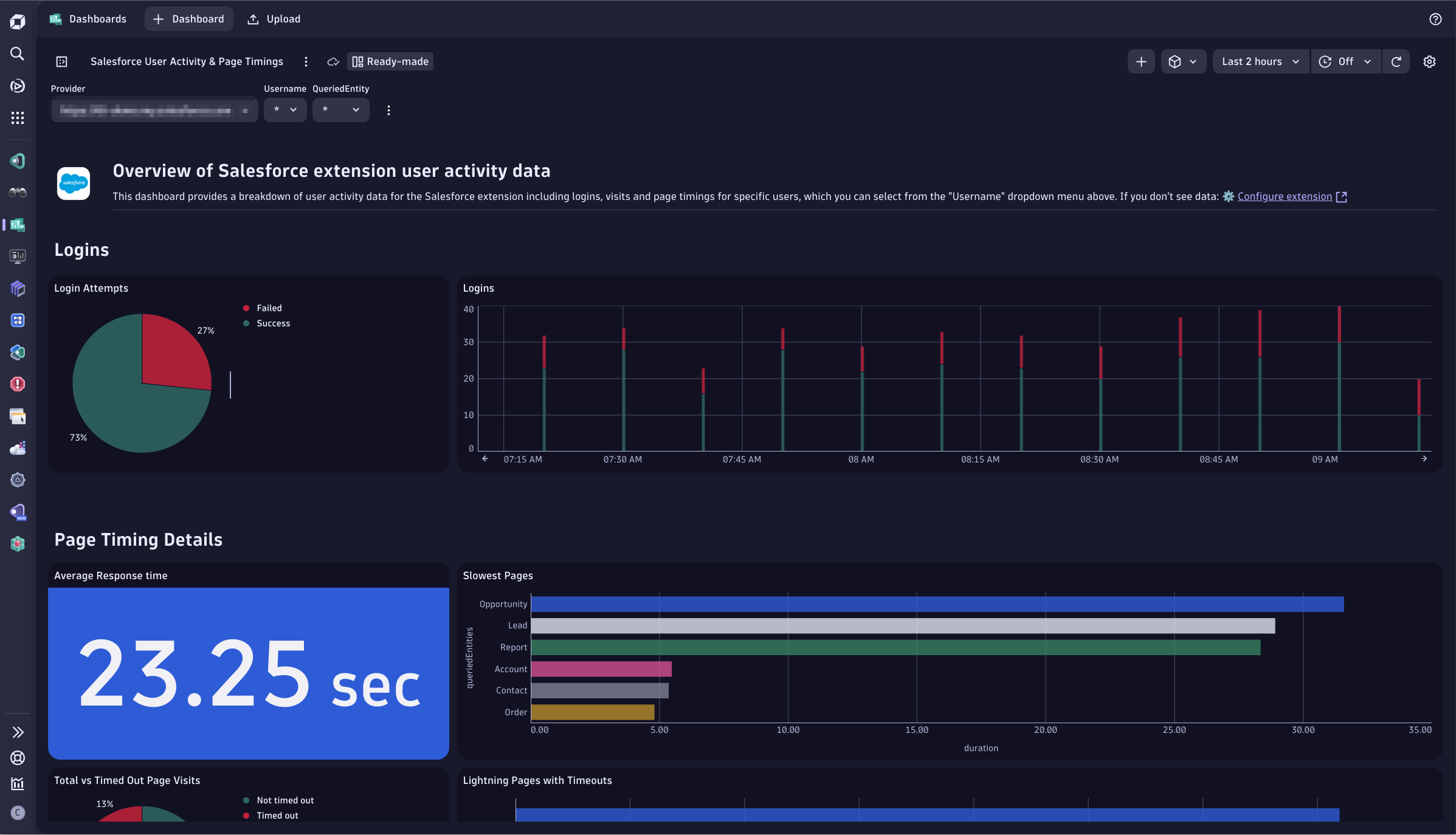Screen dimensions: 1456x835
Task: Open the browser window cursor icon app
Action: [18, 416]
